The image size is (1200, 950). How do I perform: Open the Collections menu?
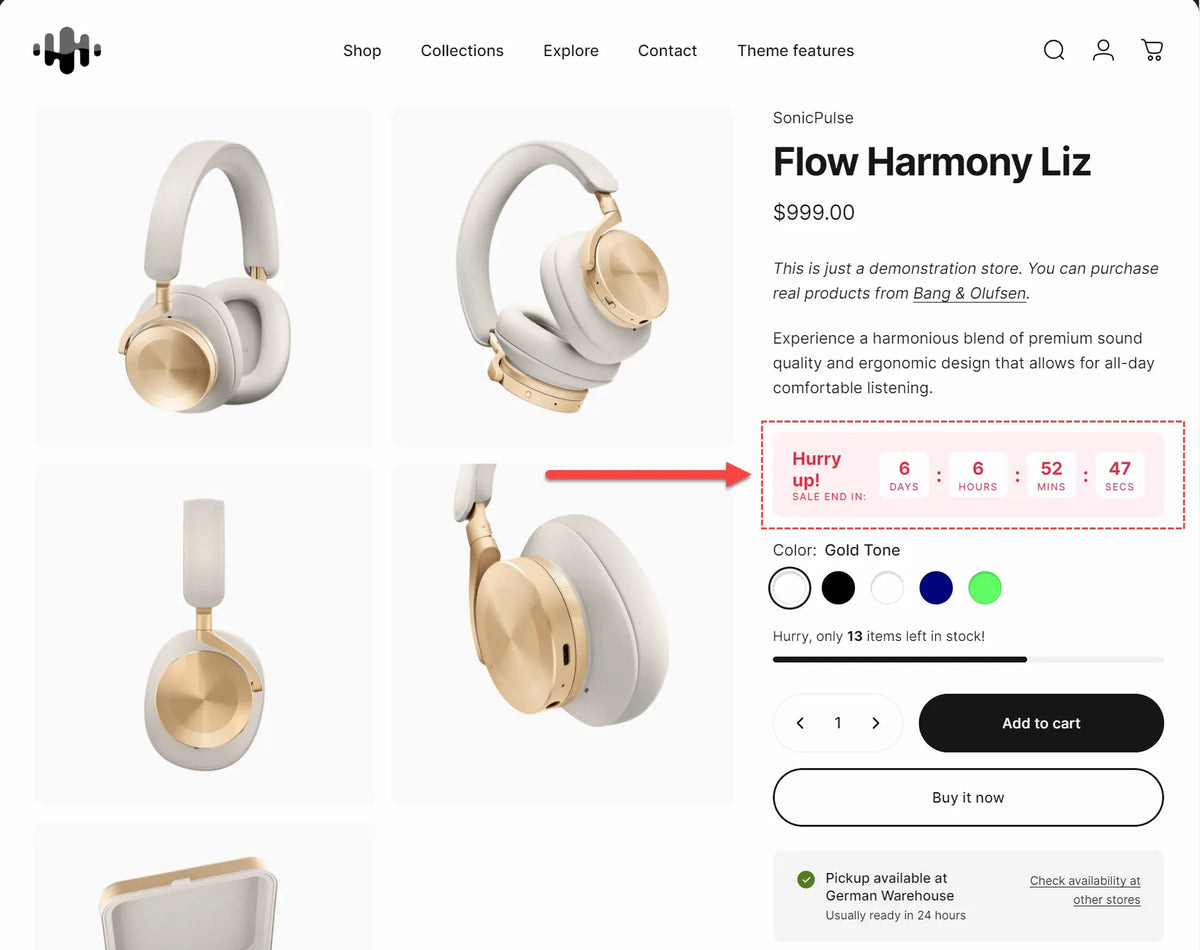coord(462,50)
